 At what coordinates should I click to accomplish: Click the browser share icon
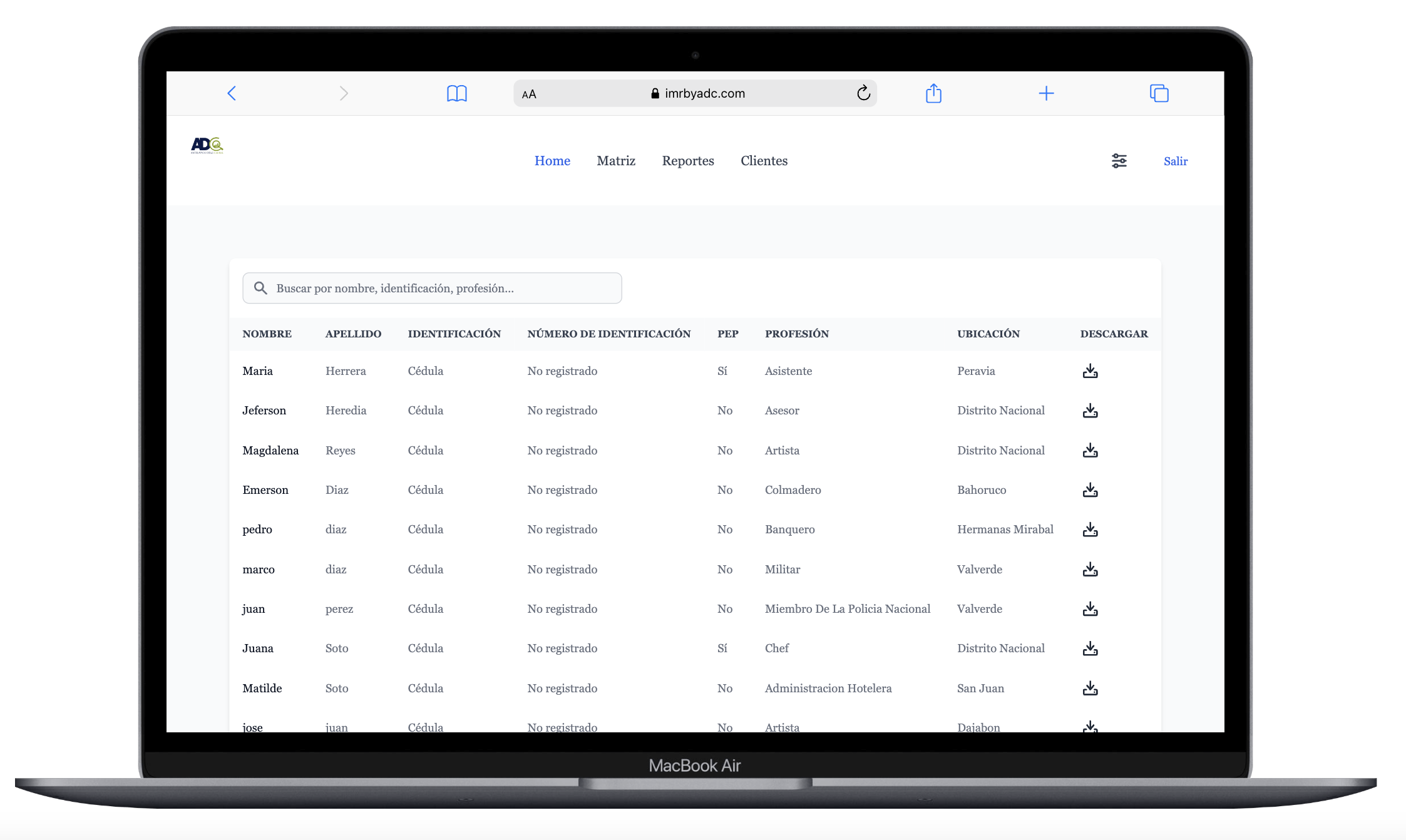pyautogui.click(x=933, y=94)
